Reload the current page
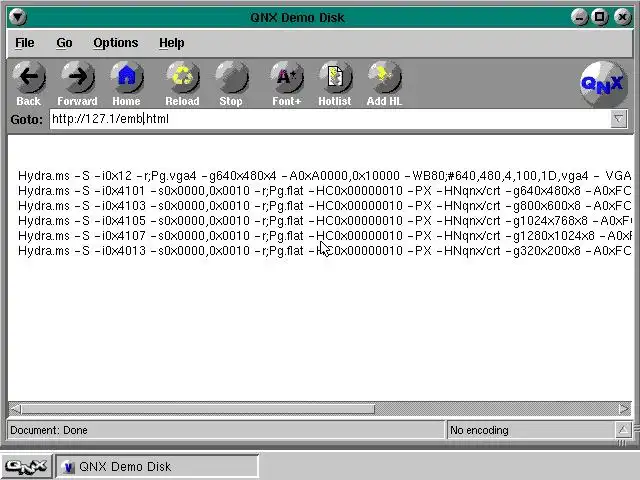640x480 pixels. [x=182, y=84]
